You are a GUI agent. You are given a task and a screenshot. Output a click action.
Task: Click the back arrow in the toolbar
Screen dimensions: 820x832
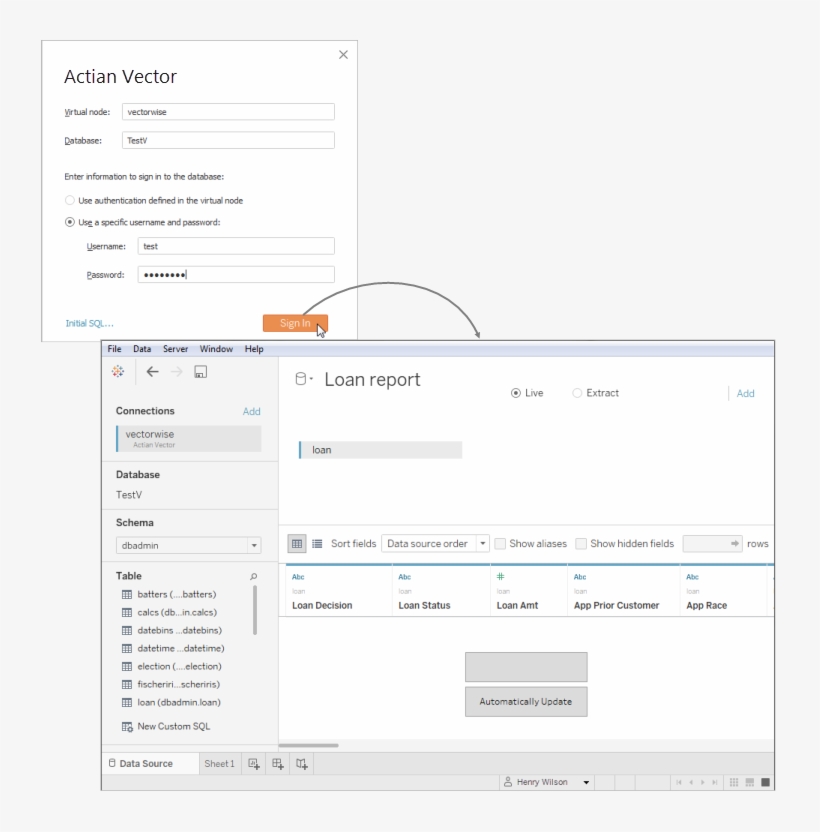click(x=153, y=372)
